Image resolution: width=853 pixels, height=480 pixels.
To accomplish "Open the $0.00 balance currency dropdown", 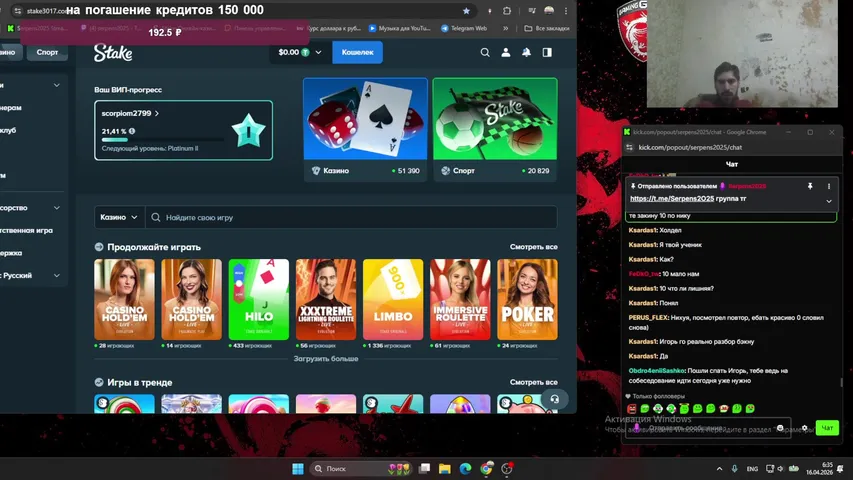I will tap(299, 52).
